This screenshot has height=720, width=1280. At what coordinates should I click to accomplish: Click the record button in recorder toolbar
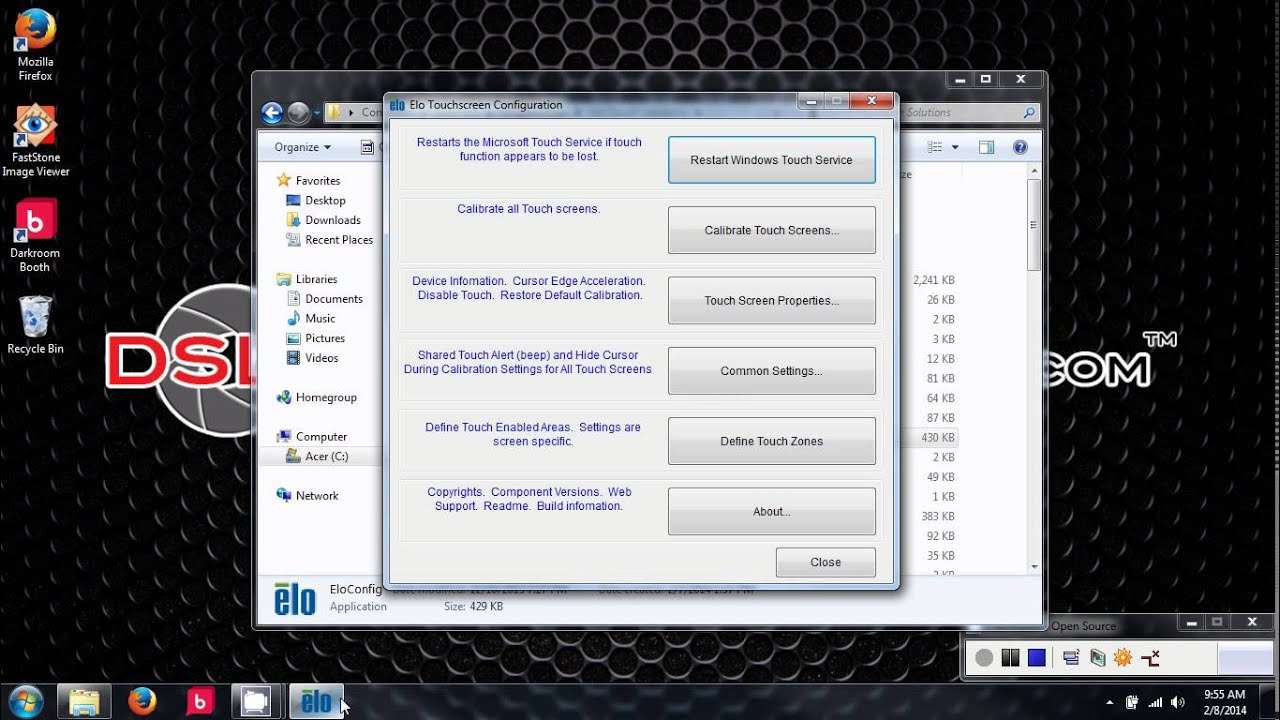click(984, 657)
